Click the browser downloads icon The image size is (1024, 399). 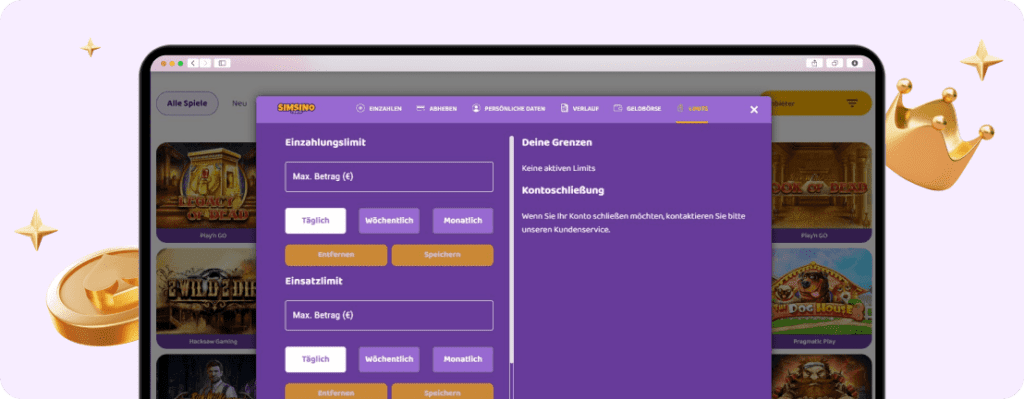(x=854, y=63)
